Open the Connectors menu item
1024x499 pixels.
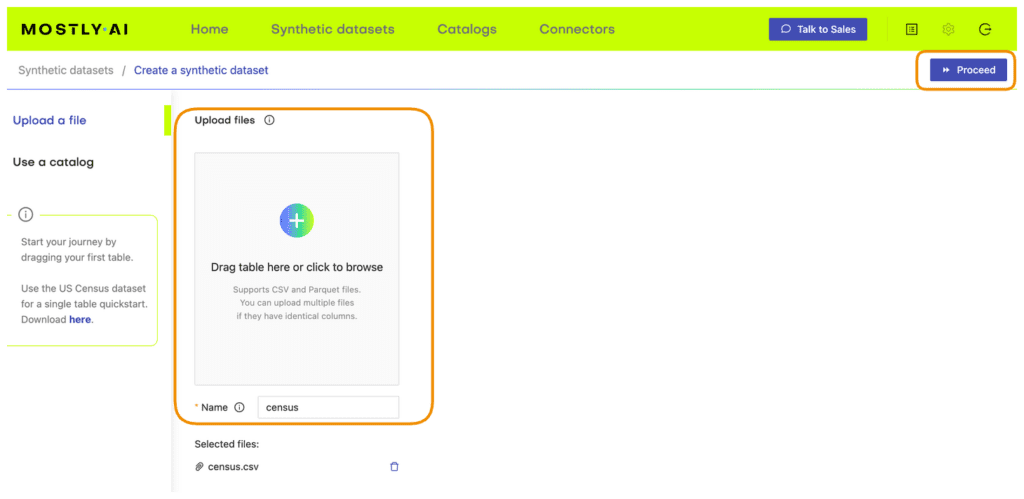tap(577, 29)
